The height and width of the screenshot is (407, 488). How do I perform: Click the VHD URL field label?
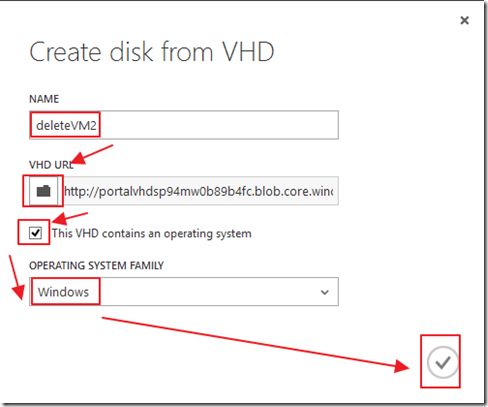(51, 165)
